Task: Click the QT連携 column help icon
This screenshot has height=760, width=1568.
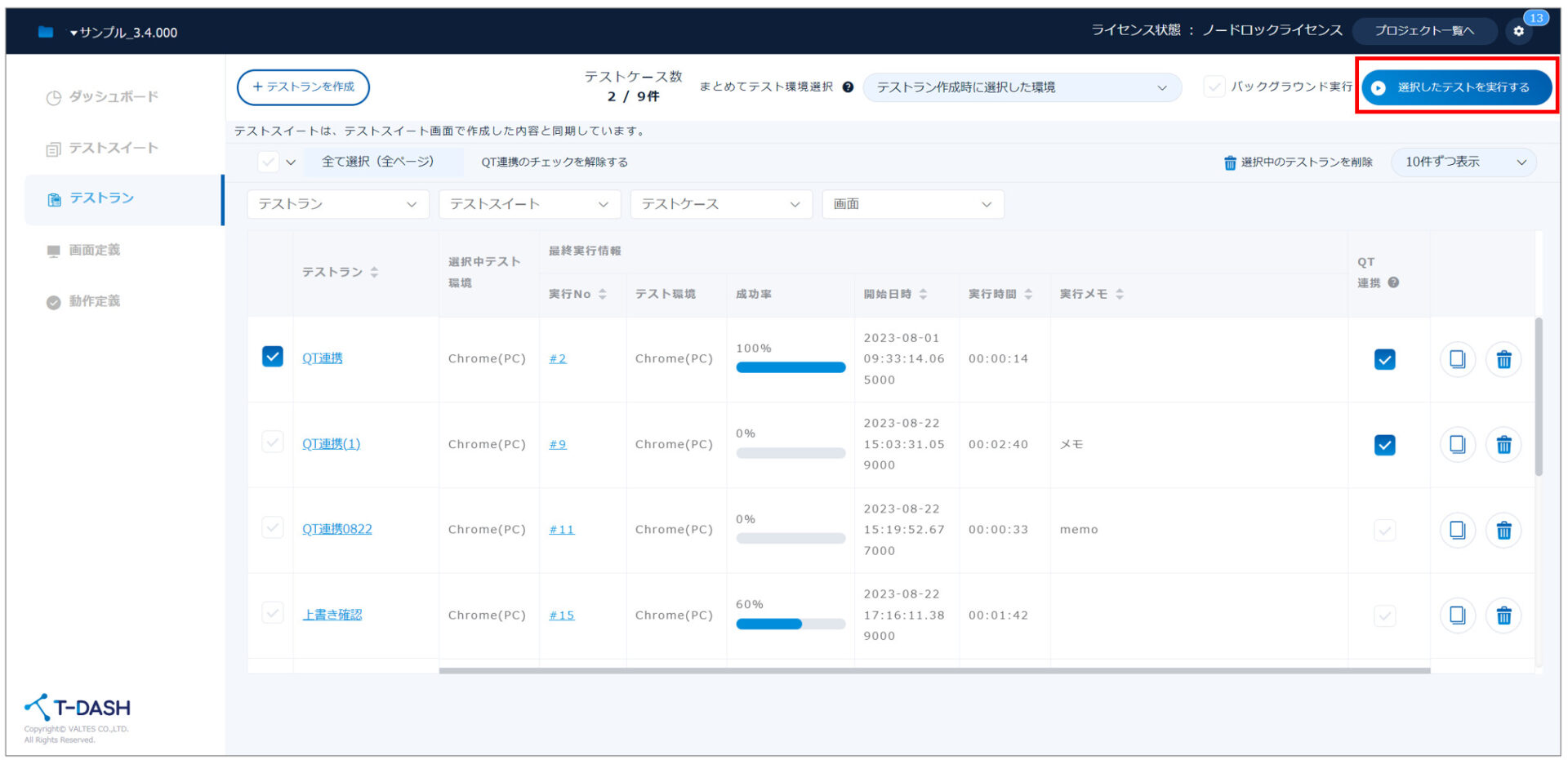Action: click(1393, 282)
